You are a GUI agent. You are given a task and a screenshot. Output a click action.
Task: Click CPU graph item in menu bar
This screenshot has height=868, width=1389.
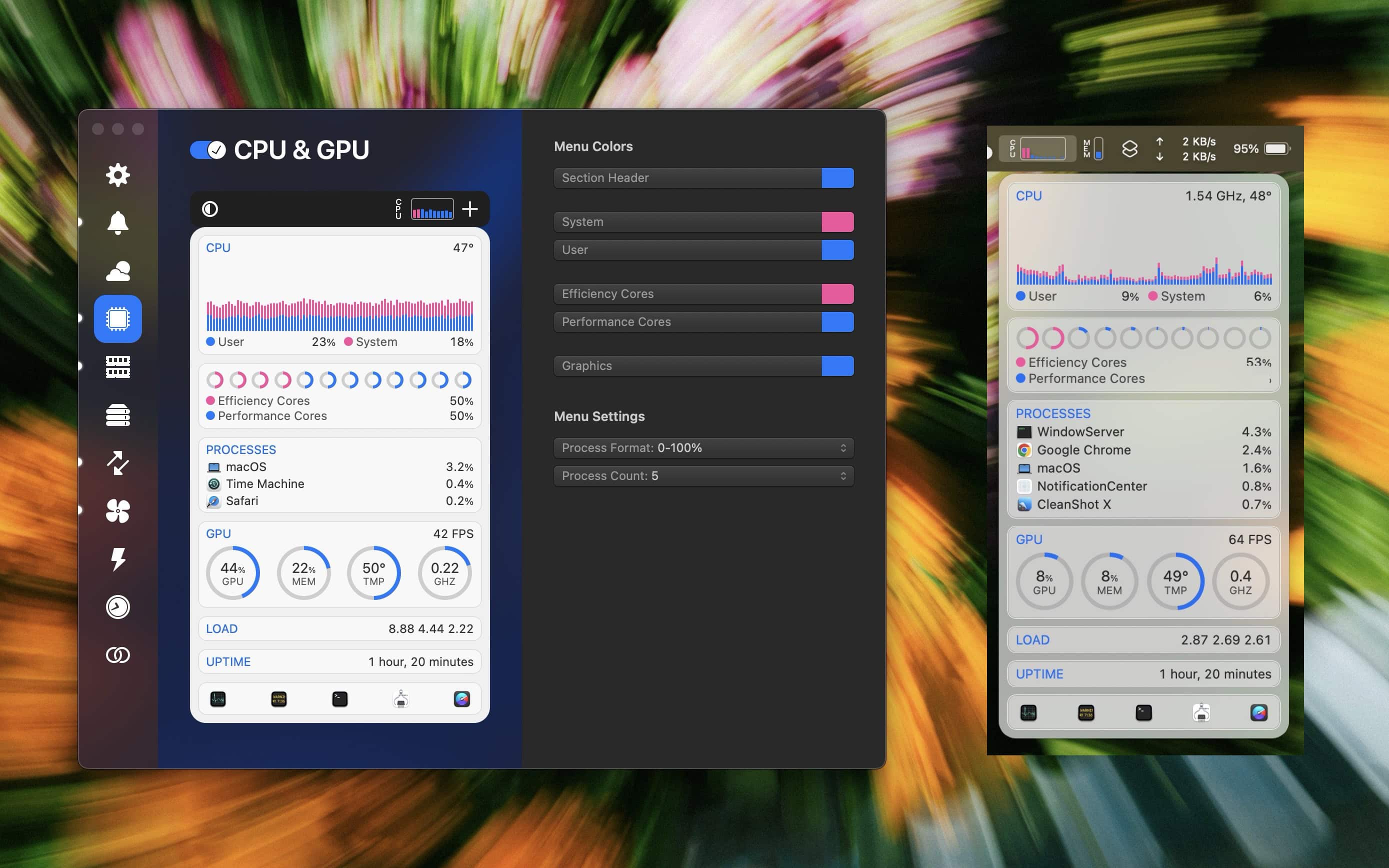pyautogui.click(x=1036, y=149)
